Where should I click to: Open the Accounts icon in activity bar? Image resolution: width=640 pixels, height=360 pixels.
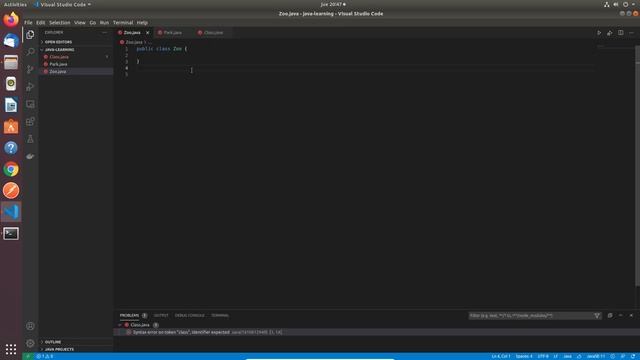click(30, 326)
